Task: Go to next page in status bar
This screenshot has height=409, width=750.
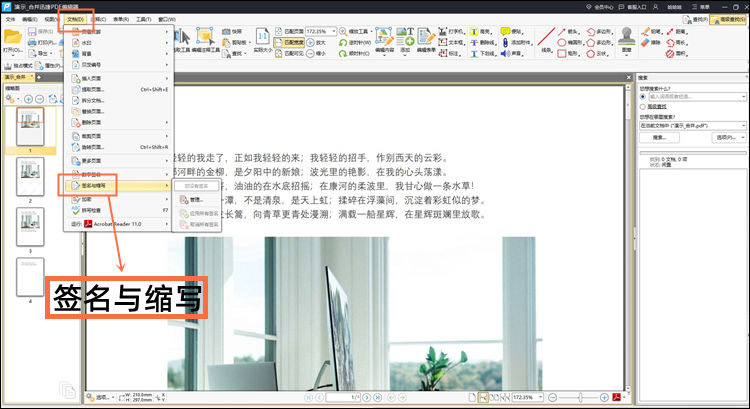Action: click(x=367, y=397)
